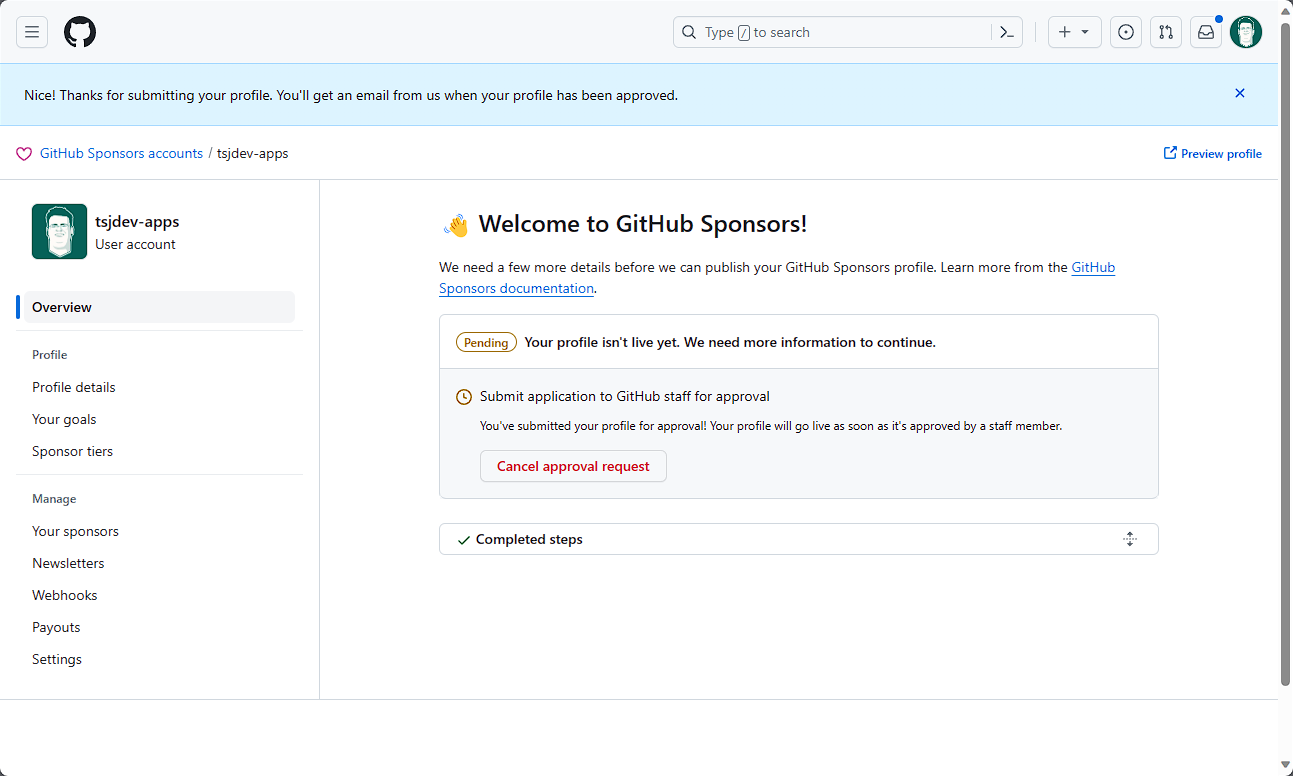Click the GitHub Octocat logo
This screenshot has width=1293, height=776.
(80, 32)
